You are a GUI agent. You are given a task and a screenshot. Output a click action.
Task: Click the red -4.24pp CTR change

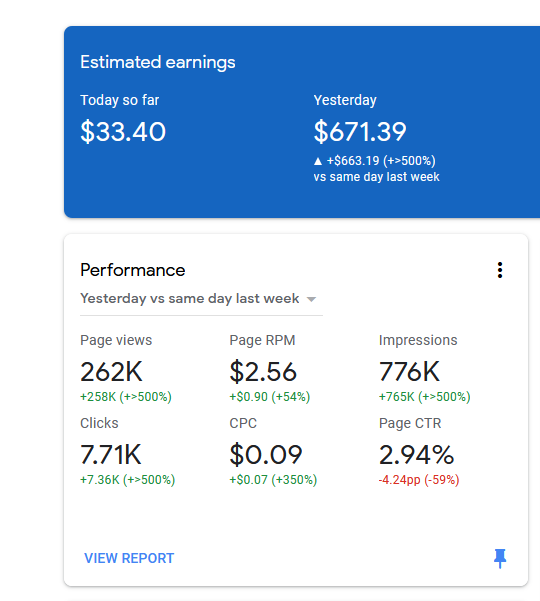click(x=419, y=480)
